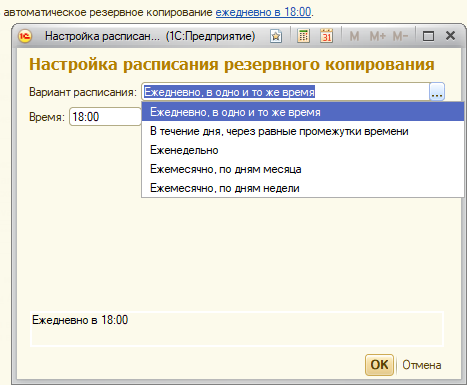Viewport: 467px width, 385px height.
Task: Select 'Ежедневно, в одно и то же время'
Action: [x=303, y=112]
